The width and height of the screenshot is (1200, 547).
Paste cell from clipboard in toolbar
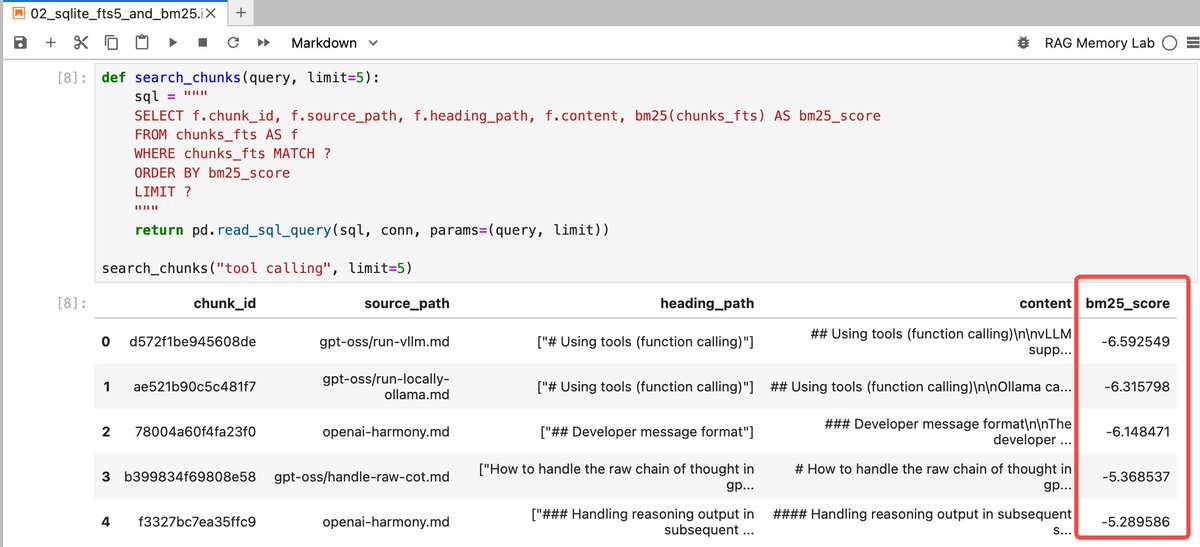coord(142,43)
